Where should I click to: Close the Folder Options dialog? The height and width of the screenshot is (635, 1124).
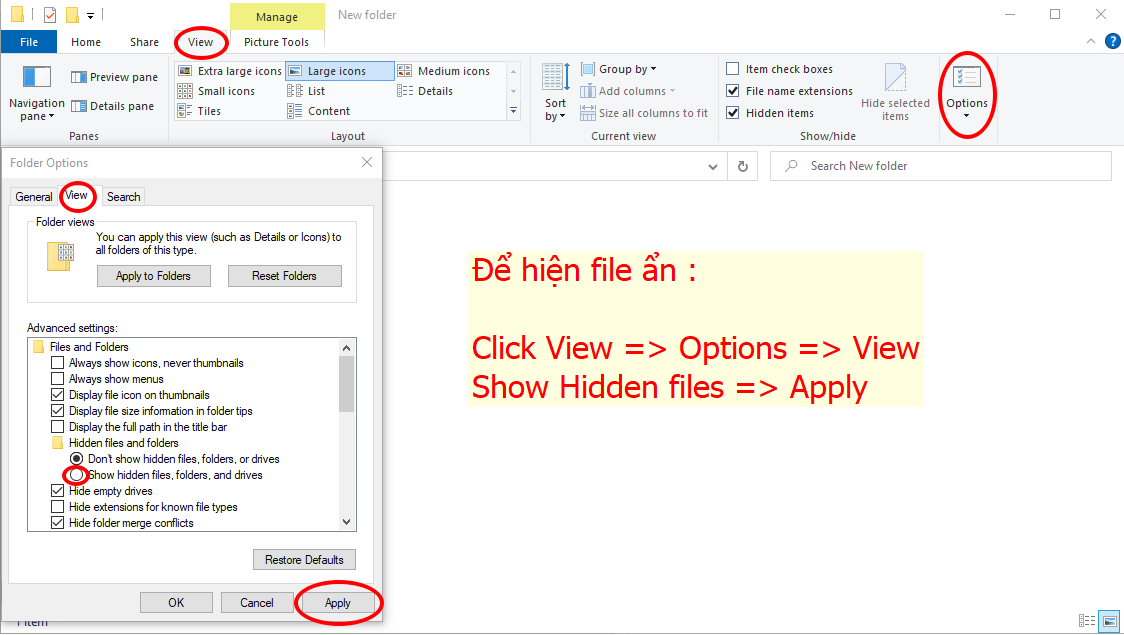pyautogui.click(x=367, y=163)
